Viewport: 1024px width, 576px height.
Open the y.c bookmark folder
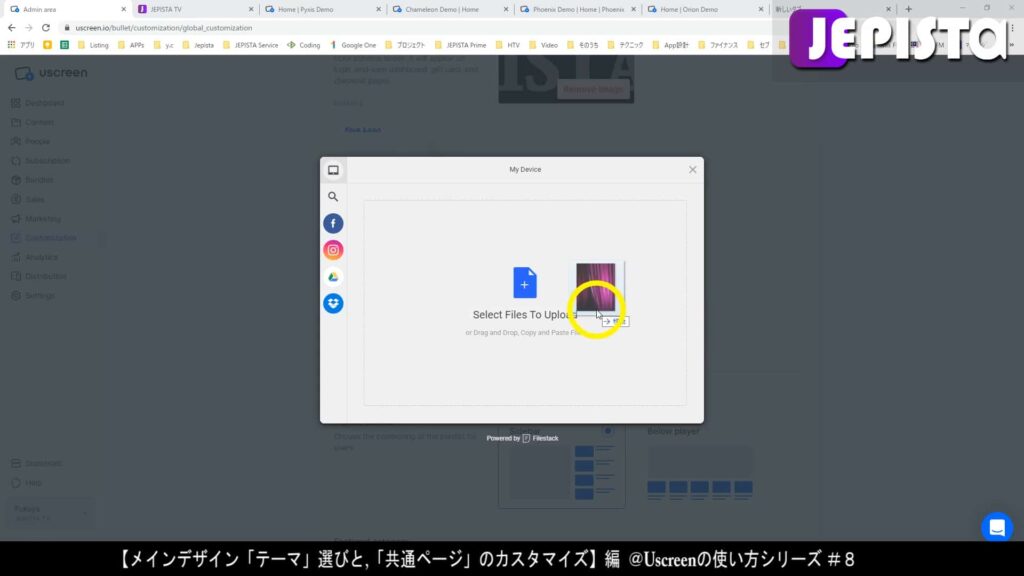pos(163,45)
